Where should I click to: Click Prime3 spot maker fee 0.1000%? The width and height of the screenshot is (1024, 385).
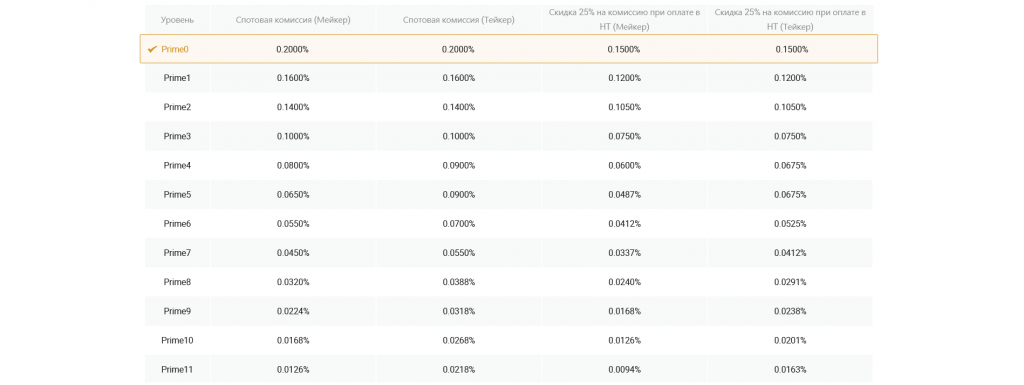point(293,136)
